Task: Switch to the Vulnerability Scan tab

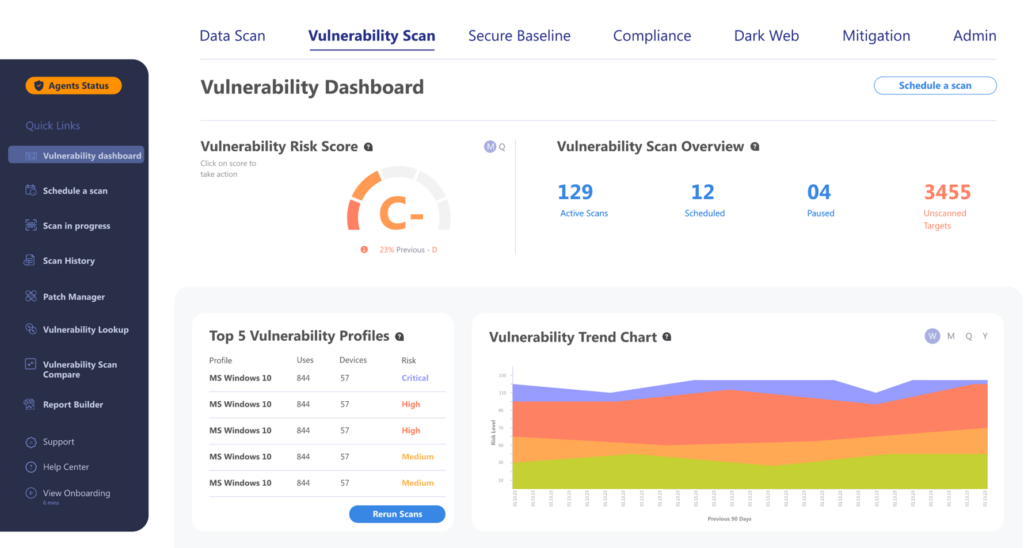Action: 372,36
